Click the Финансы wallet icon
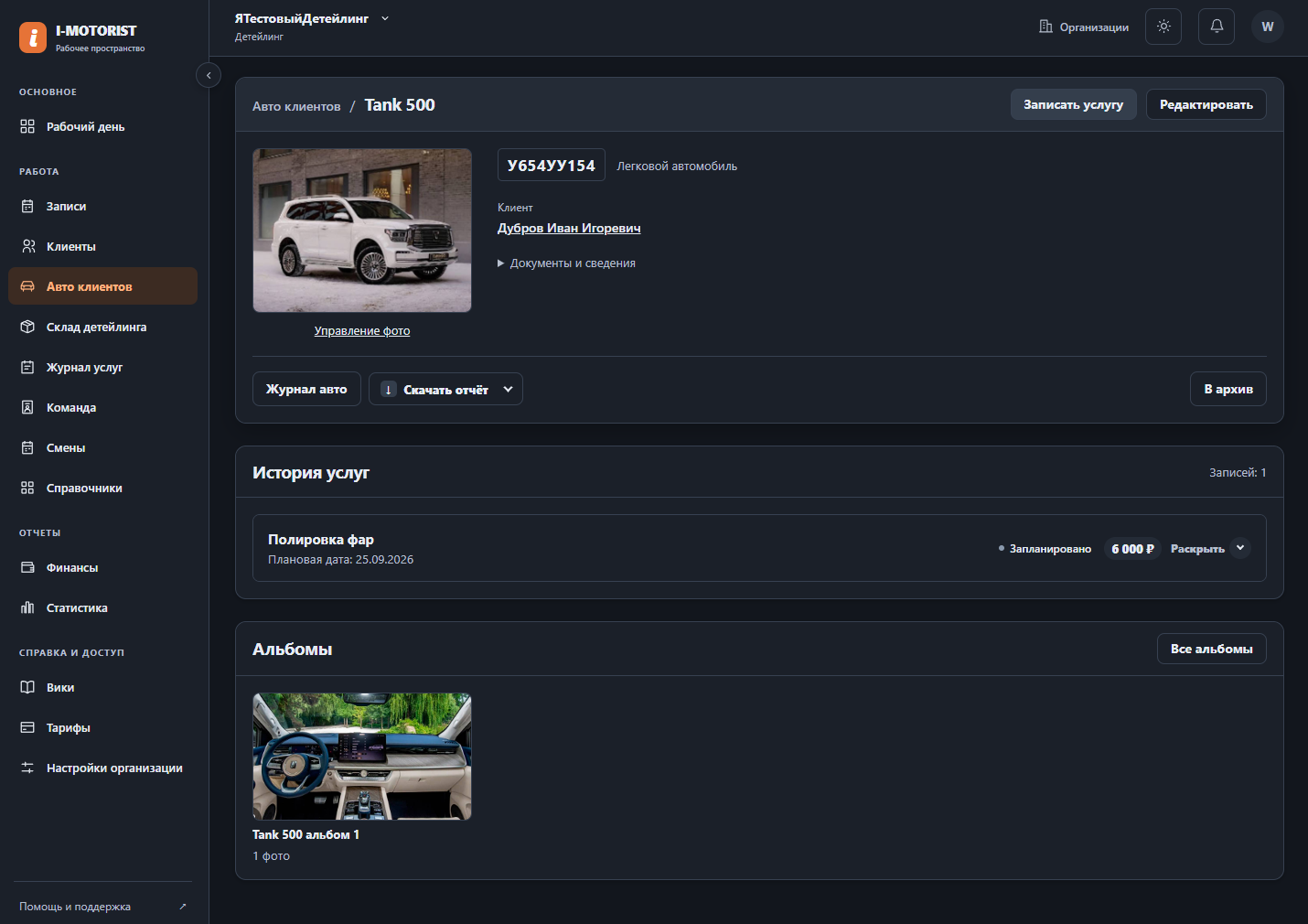The width and height of the screenshot is (1308, 924). click(x=27, y=567)
